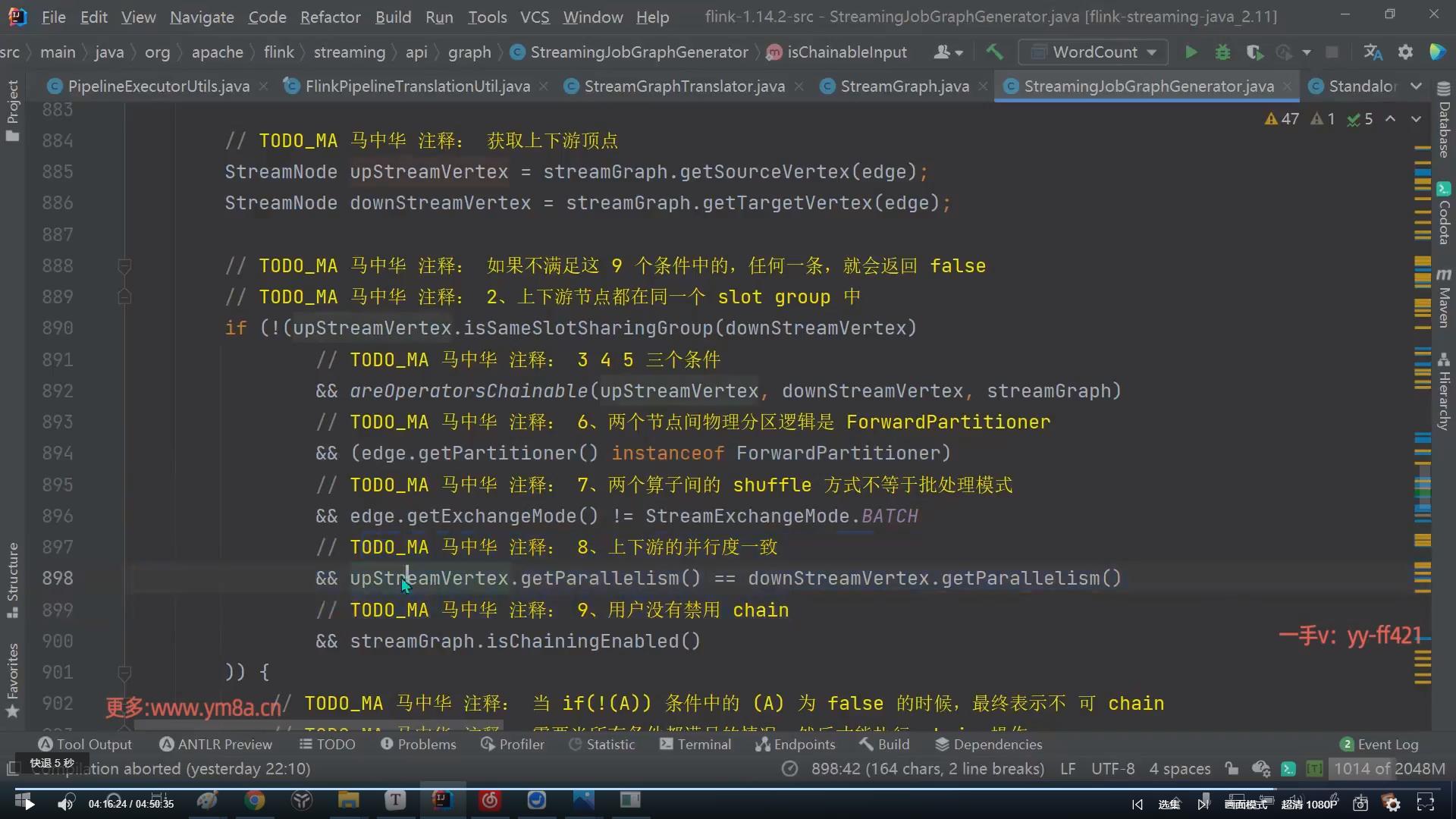The height and width of the screenshot is (819, 1456).
Task: Run WordCount with coverage
Action: pyautogui.click(x=1254, y=52)
